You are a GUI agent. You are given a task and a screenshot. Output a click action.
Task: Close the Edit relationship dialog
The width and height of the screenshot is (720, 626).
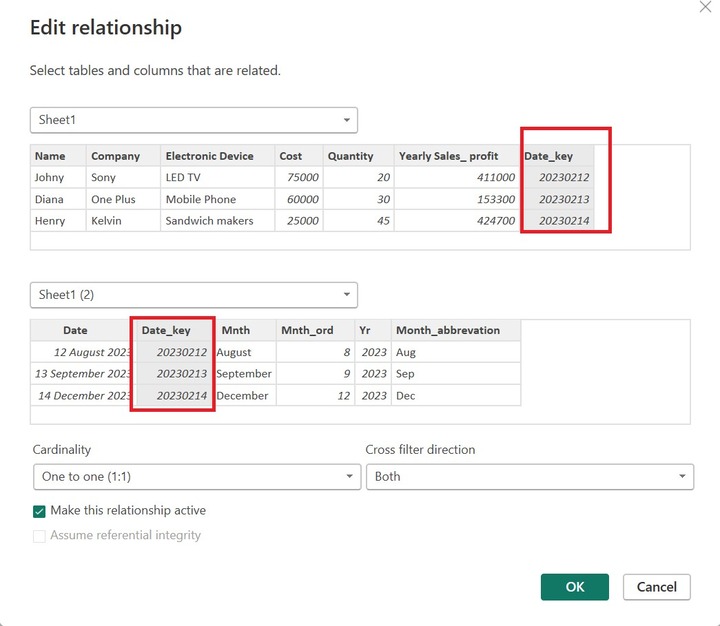[707, 7]
